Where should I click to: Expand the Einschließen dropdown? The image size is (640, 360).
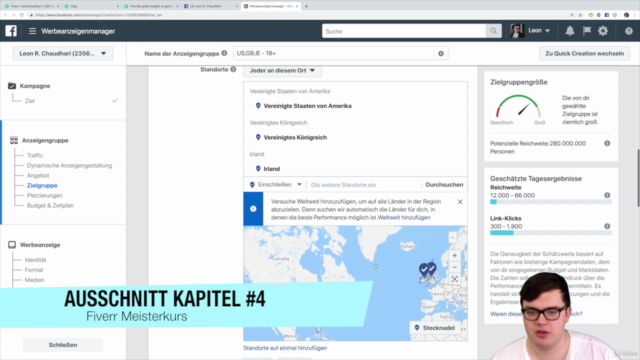point(276,184)
